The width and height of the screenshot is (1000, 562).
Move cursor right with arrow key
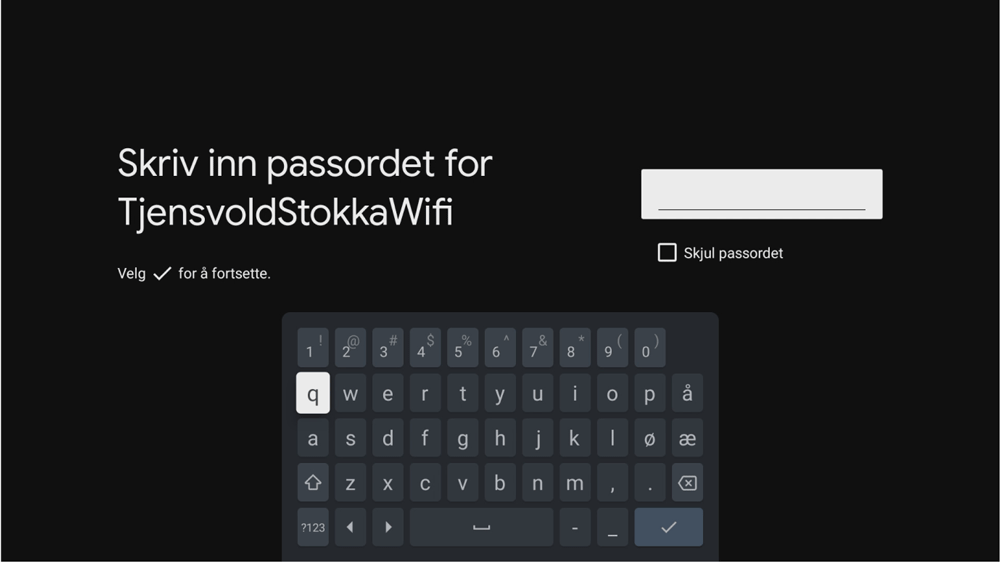tap(388, 528)
